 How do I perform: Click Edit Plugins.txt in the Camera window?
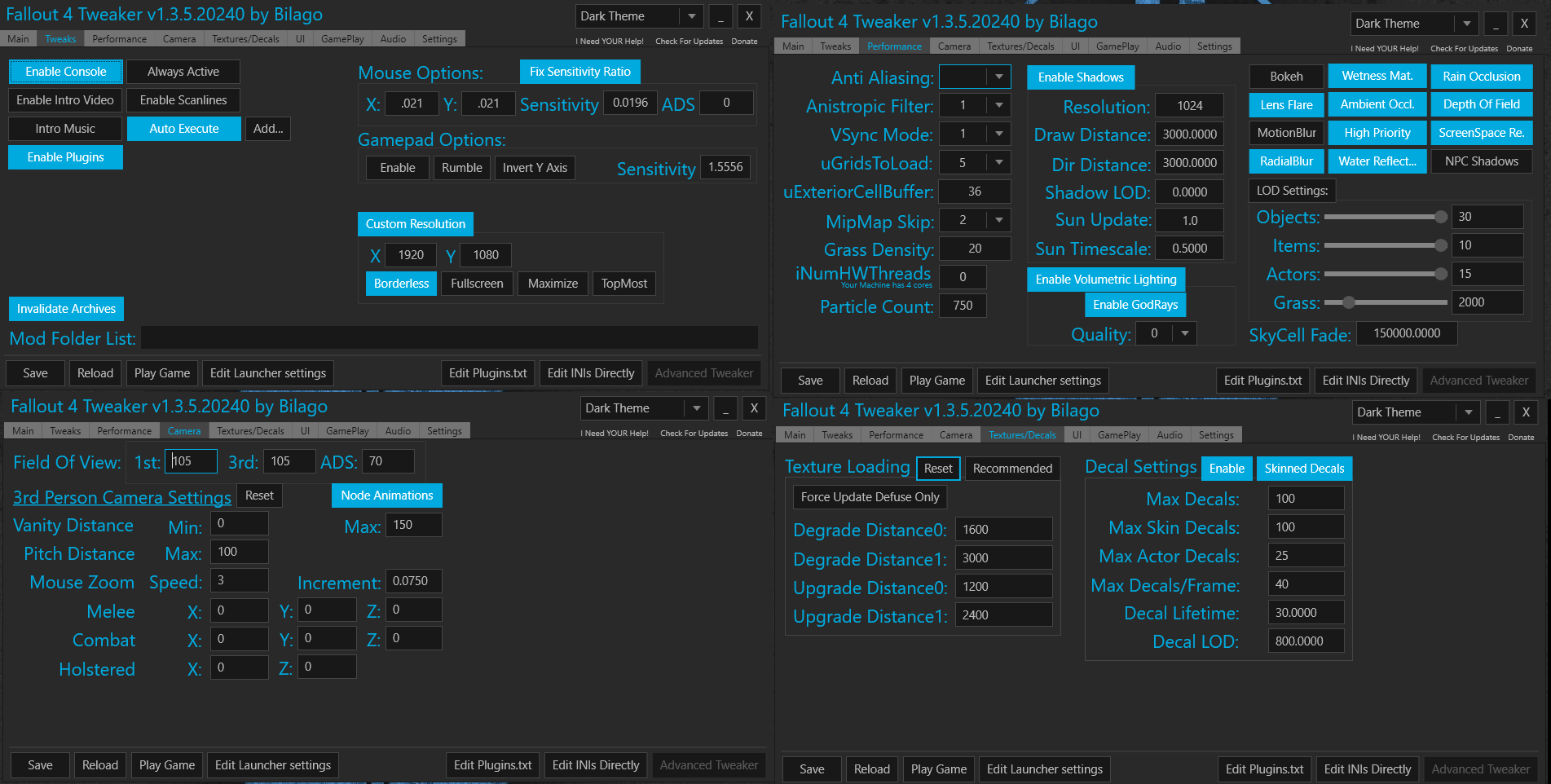pos(493,765)
